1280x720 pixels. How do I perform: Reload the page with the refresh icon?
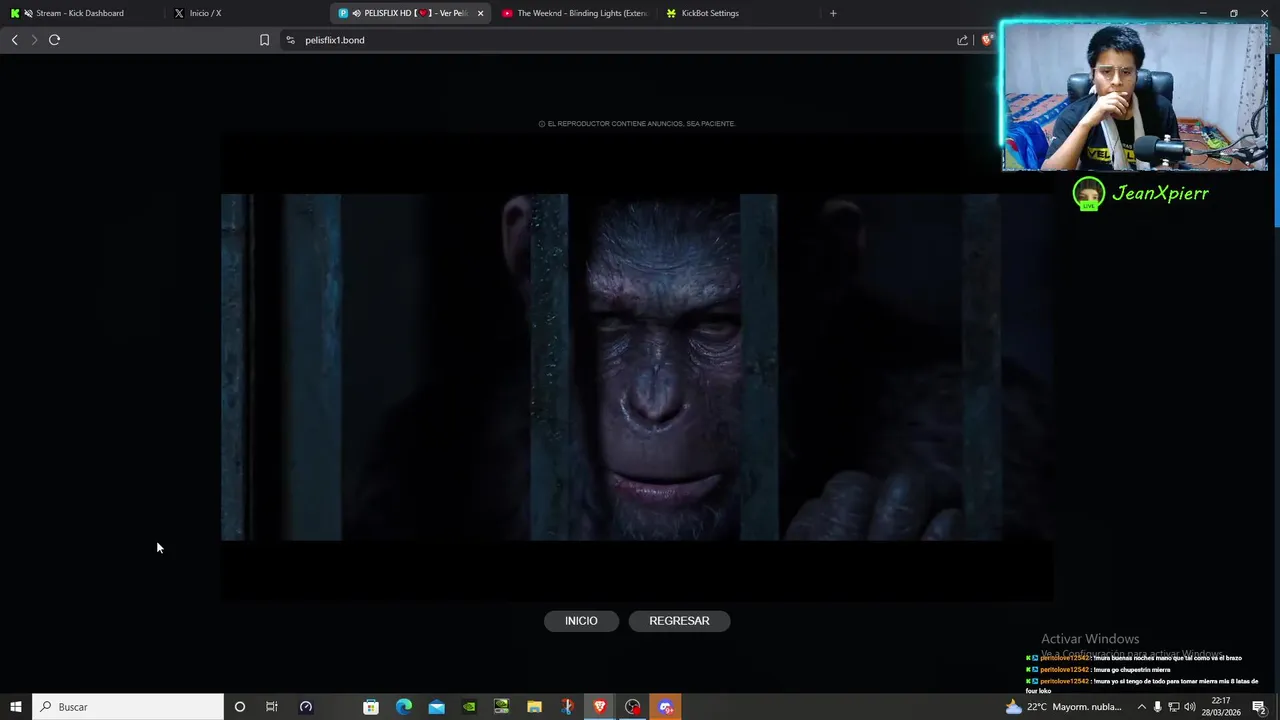[x=54, y=40]
